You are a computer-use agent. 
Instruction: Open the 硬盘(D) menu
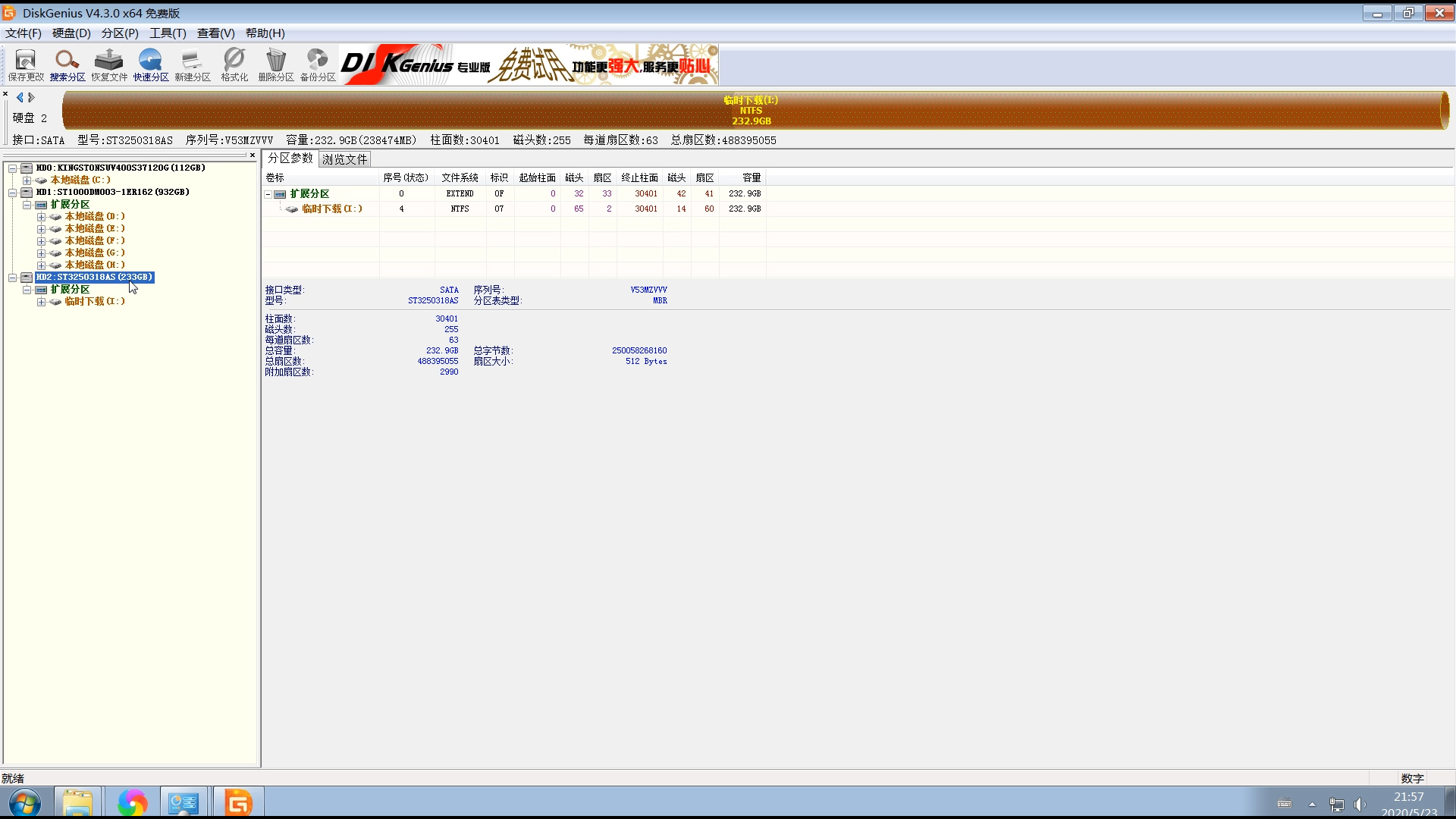click(71, 33)
